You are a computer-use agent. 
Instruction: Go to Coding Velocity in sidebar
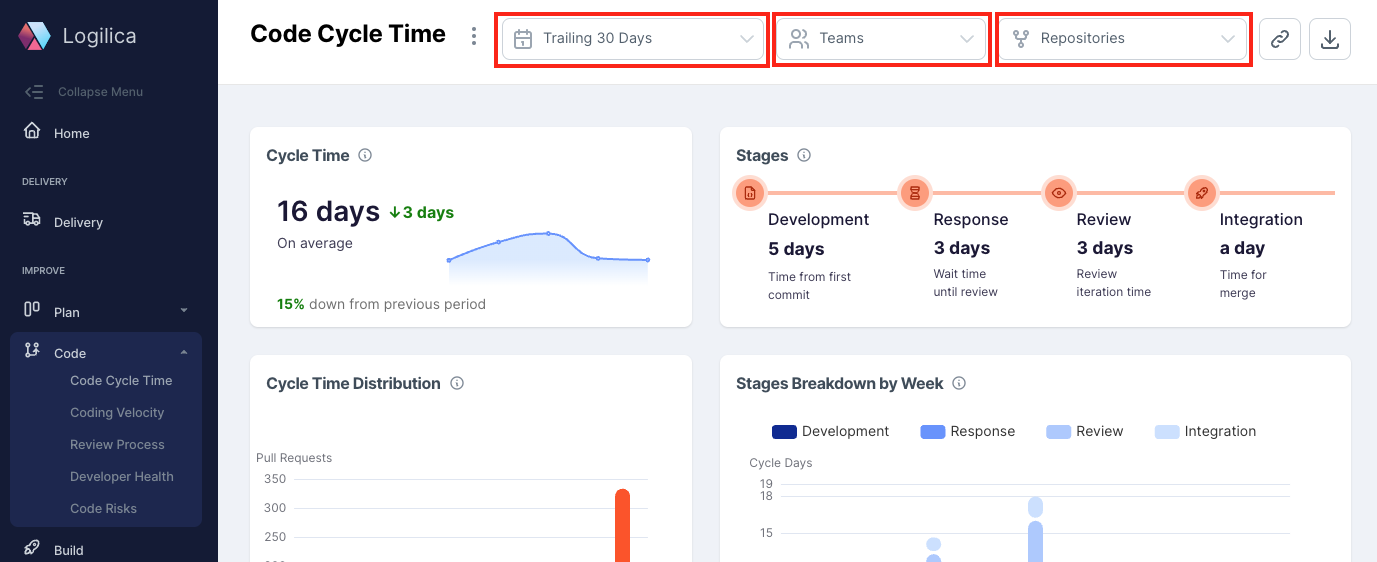[x=117, y=412]
